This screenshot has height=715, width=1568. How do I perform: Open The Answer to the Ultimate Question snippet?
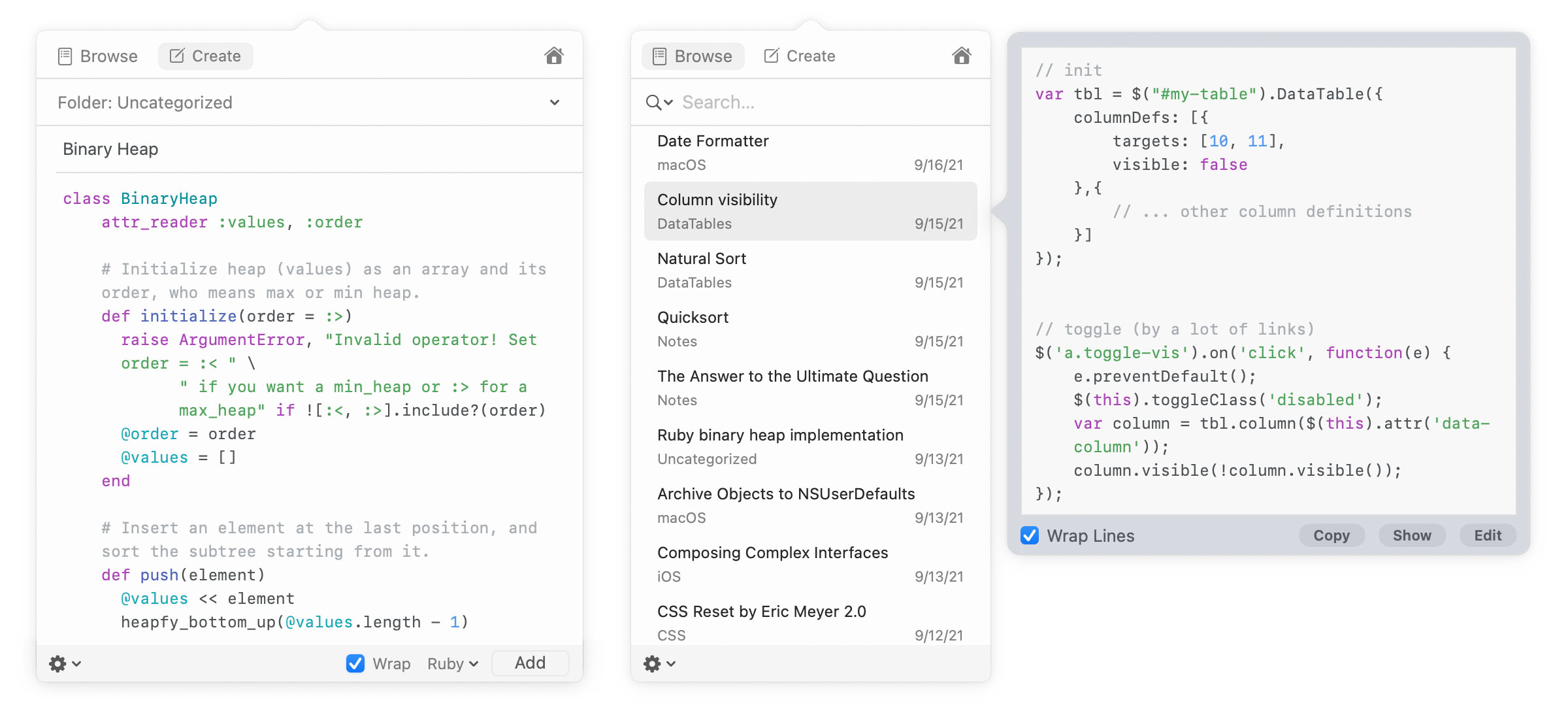810,388
